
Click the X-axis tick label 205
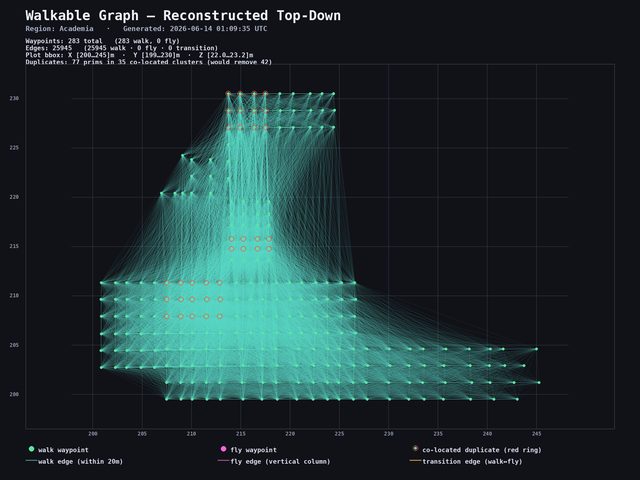(x=142, y=434)
